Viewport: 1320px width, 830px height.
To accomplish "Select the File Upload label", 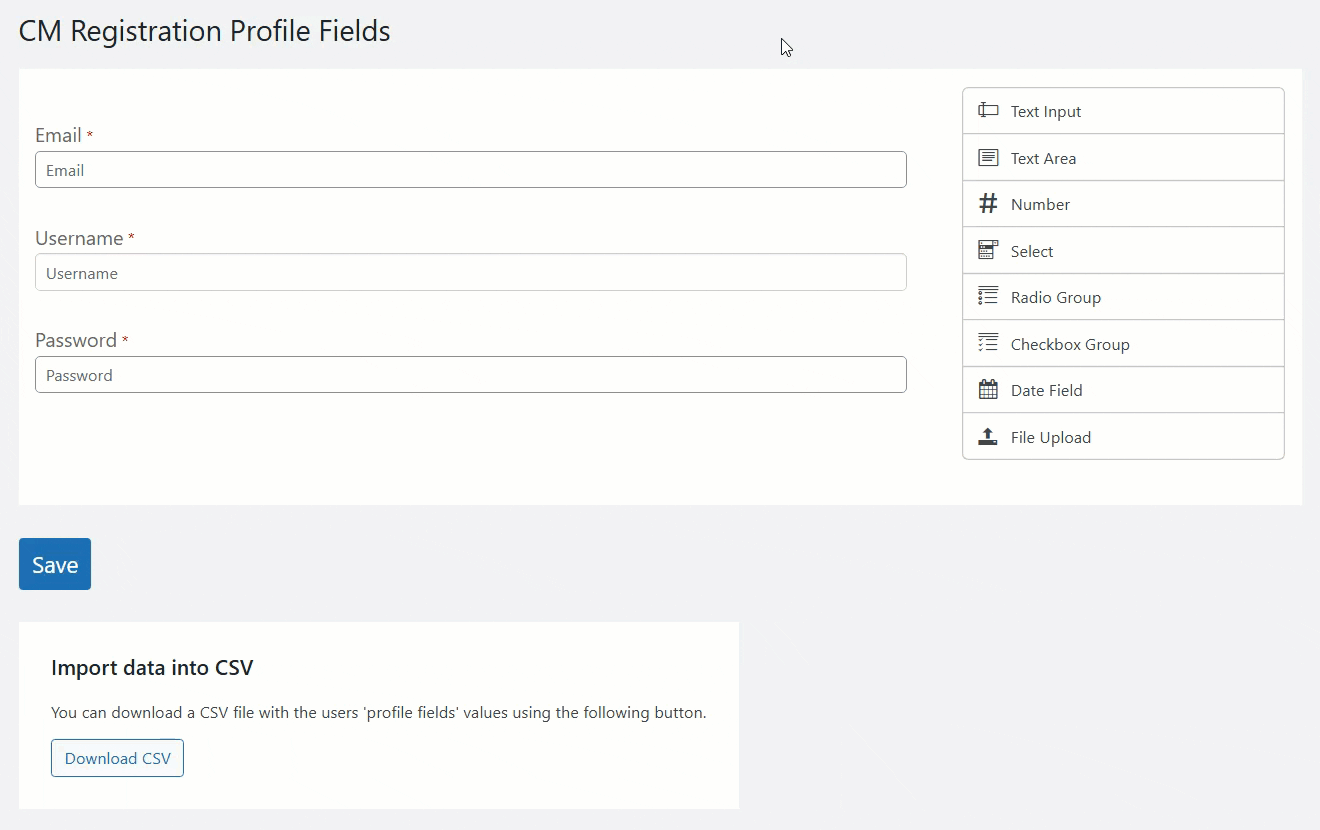I will pyautogui.click(x=1050, y=438).
